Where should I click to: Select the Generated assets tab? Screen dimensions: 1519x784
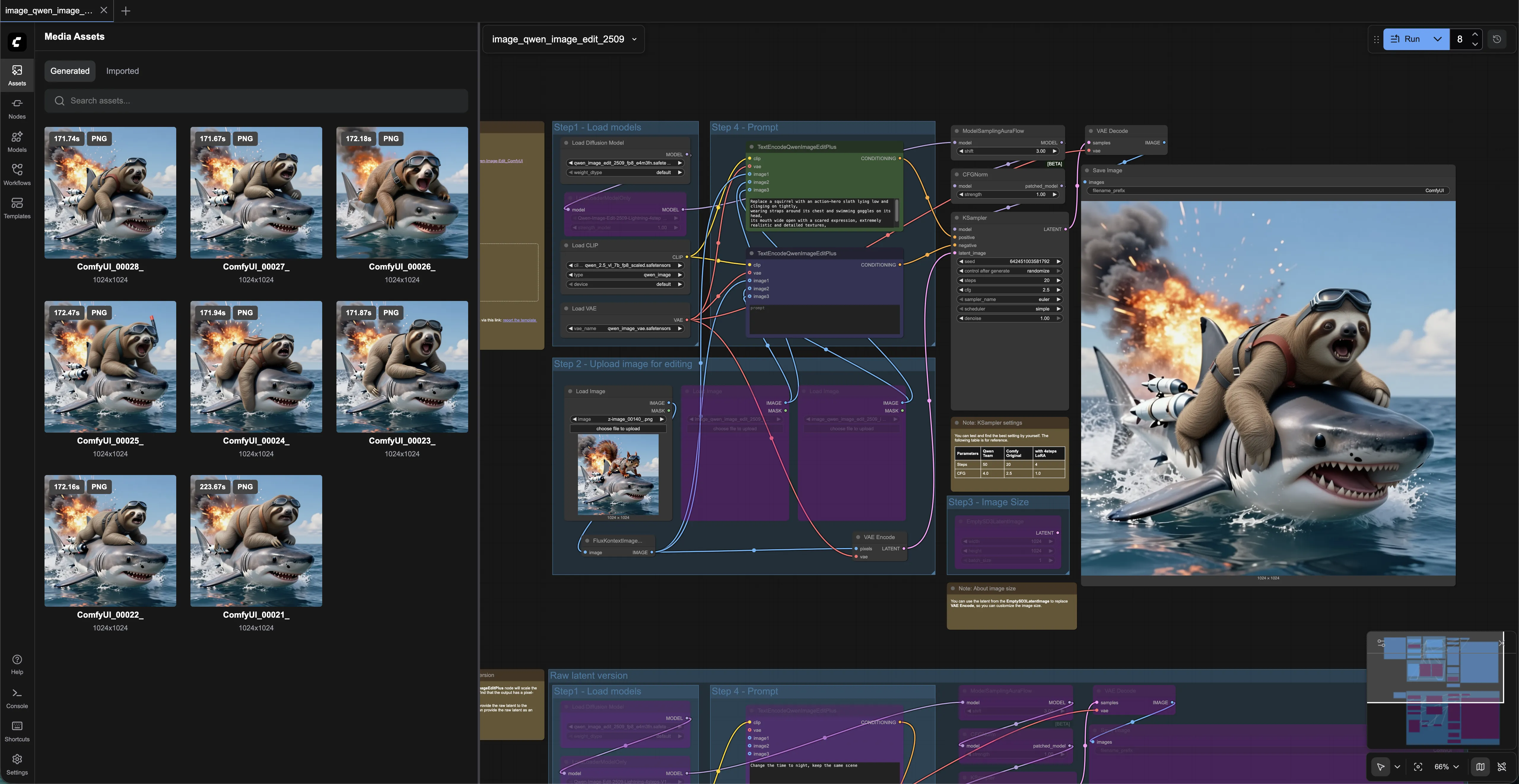click(x=70, y=71)
